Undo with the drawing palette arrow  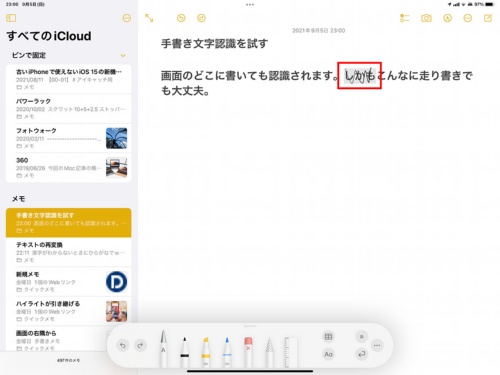pos(123,345)
